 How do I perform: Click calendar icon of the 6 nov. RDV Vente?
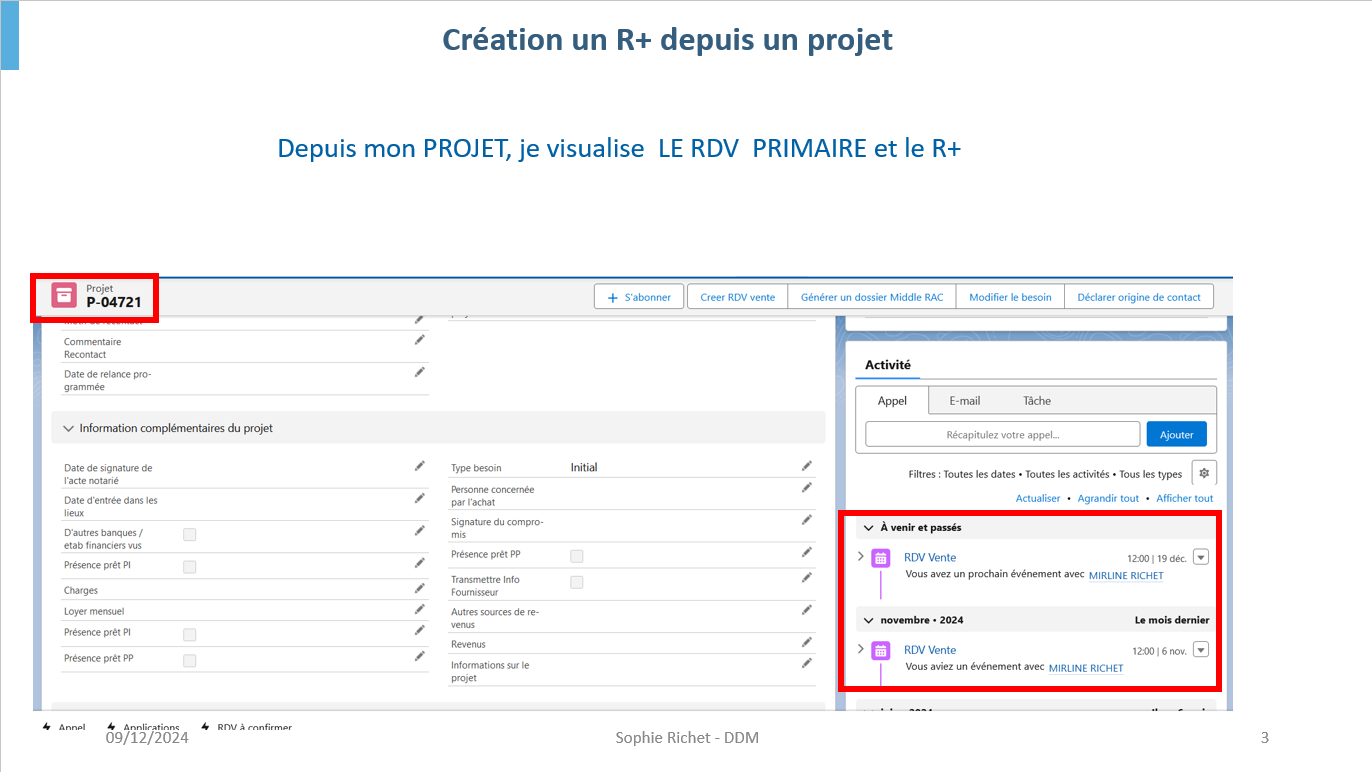coord(880,651)
